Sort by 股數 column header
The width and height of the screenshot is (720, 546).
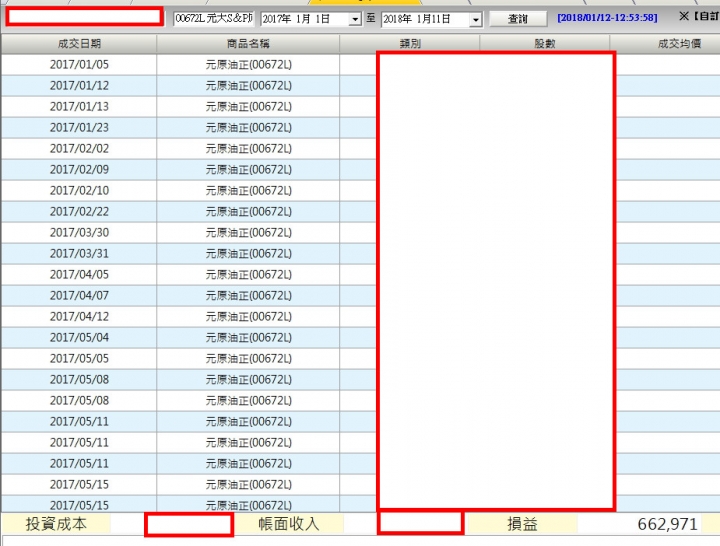pyautogui.click(x=545, y=44)
